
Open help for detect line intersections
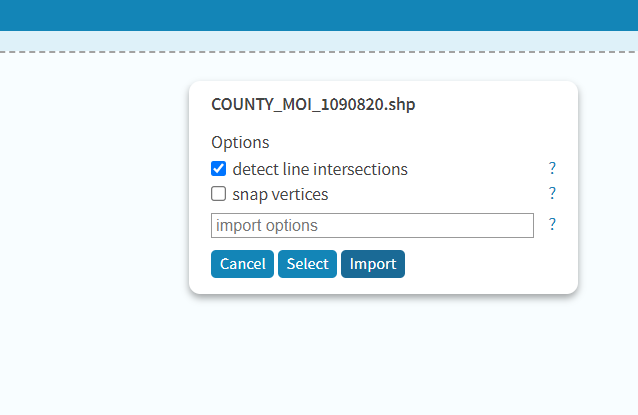(x=552, y=168)
